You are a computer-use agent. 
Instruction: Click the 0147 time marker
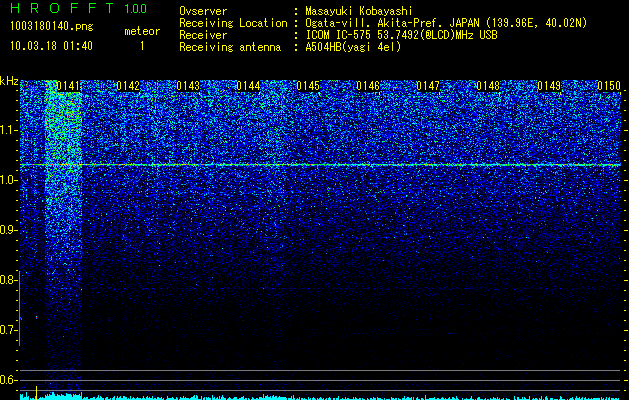[428, 86]
